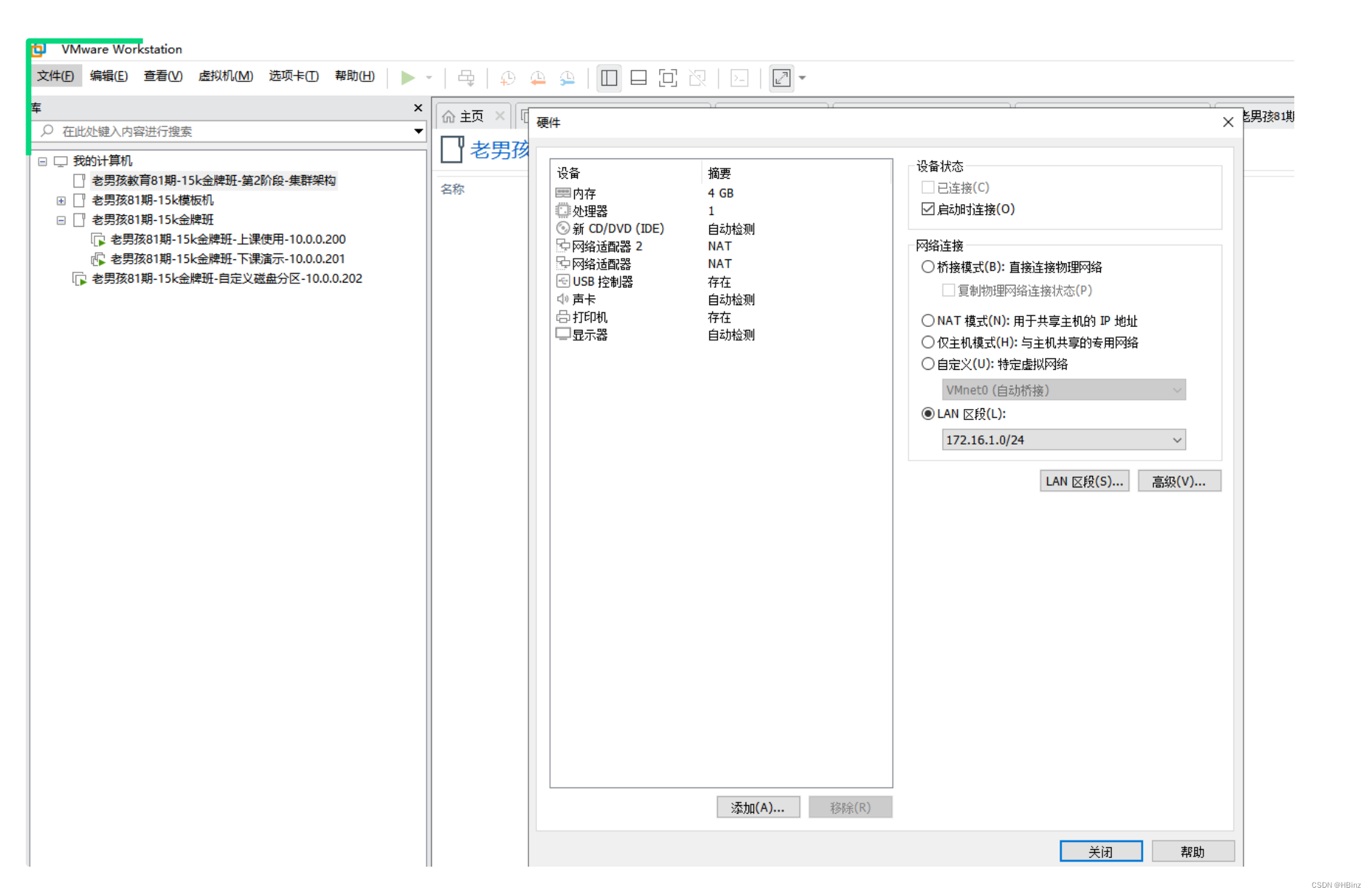
Task: Click the LAN 区段(S)... button
Action: click(x=1084, y=481)
